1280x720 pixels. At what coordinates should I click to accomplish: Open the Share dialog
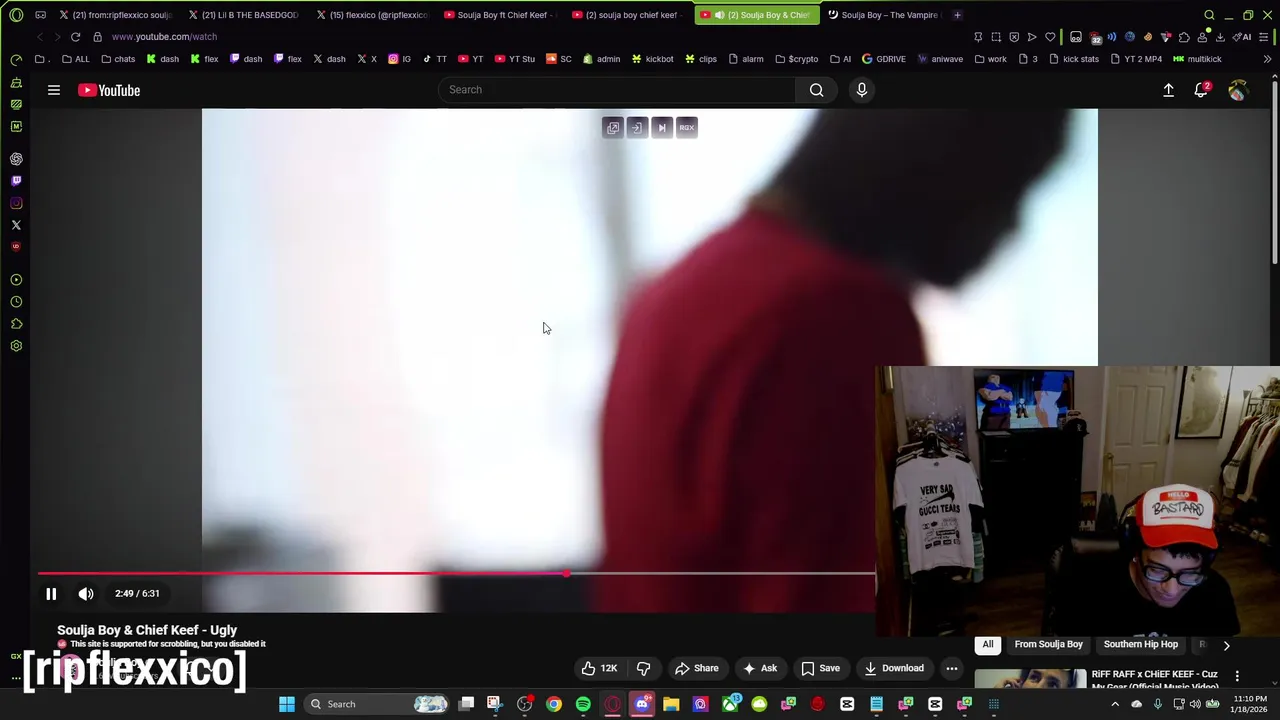pyautogui.click(x=696, y=668)
